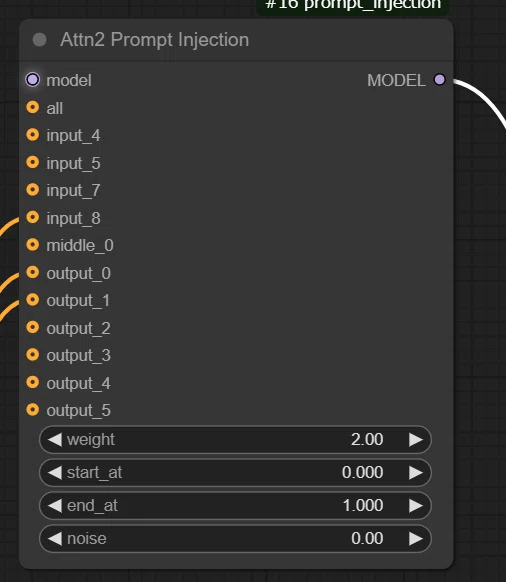Select the output_2 socket dot
Image resolution: width=506 pixels, height=582 pixels.
point(33,327)
